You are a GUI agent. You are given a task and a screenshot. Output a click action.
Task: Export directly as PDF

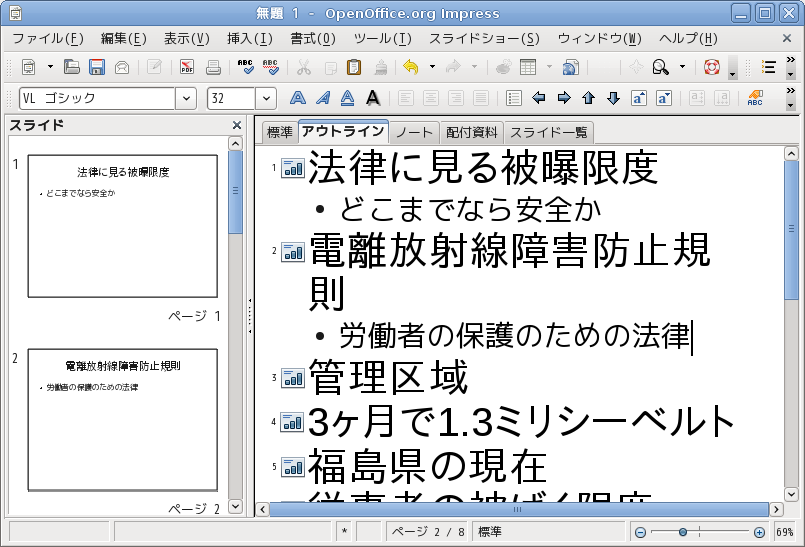pyautogui.click(x=187, y=68)
